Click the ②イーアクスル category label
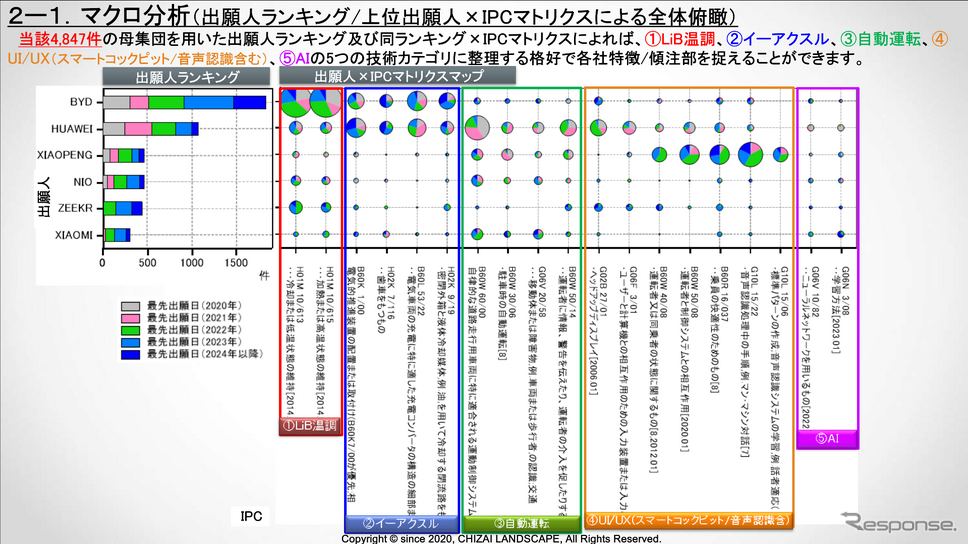The image size is (968, 544). 402,524
